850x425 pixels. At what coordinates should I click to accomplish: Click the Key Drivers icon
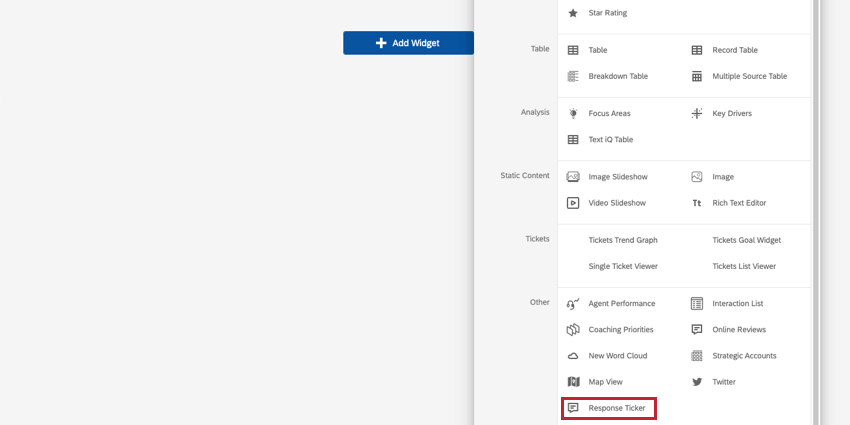pos(697,114)
